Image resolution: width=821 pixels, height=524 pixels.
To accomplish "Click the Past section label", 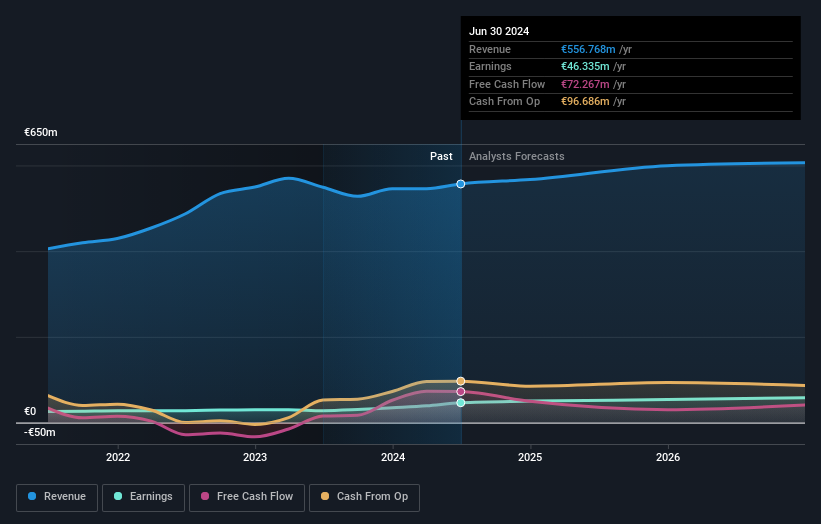I will 441,156.
